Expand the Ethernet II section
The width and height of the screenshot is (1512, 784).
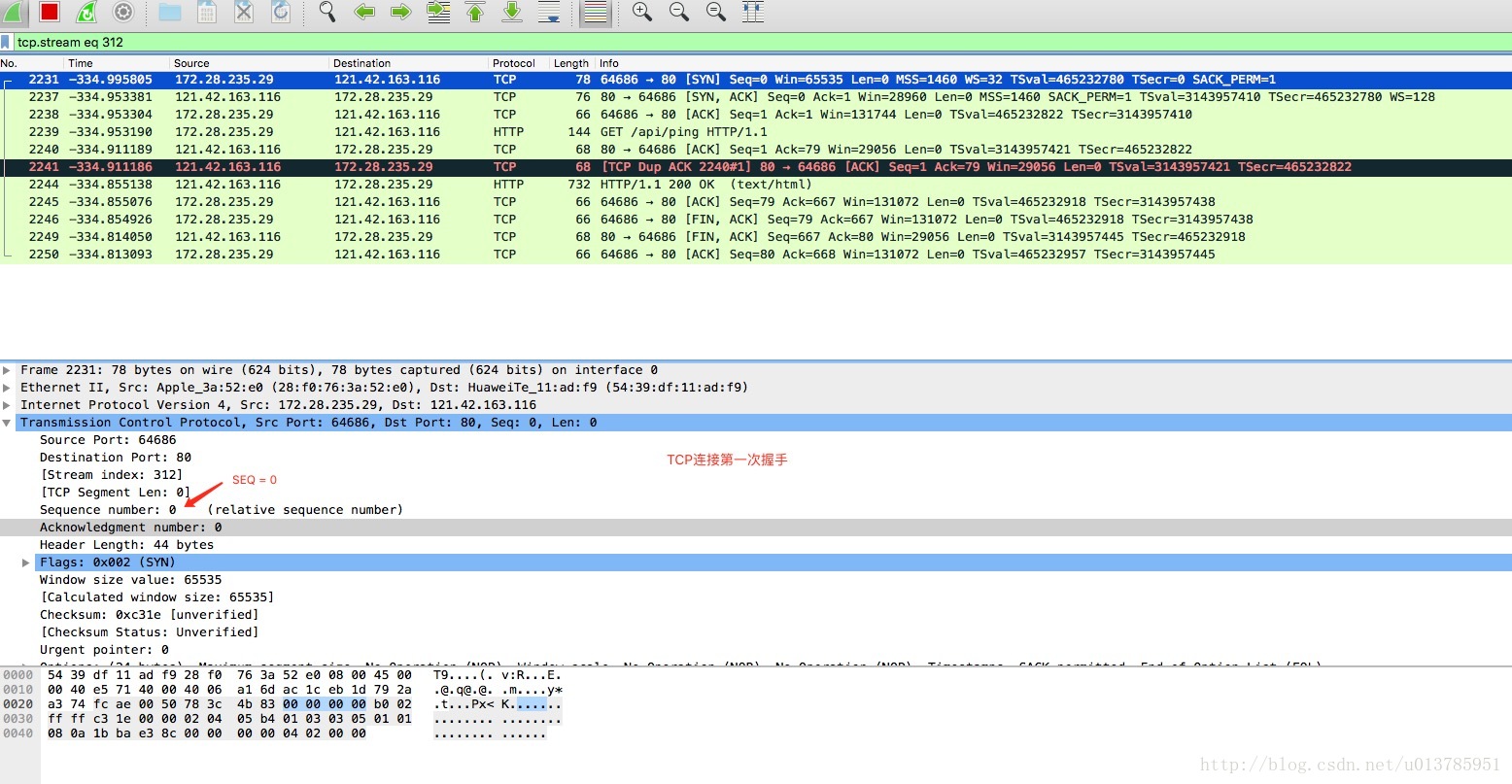[x=8, y=388]
